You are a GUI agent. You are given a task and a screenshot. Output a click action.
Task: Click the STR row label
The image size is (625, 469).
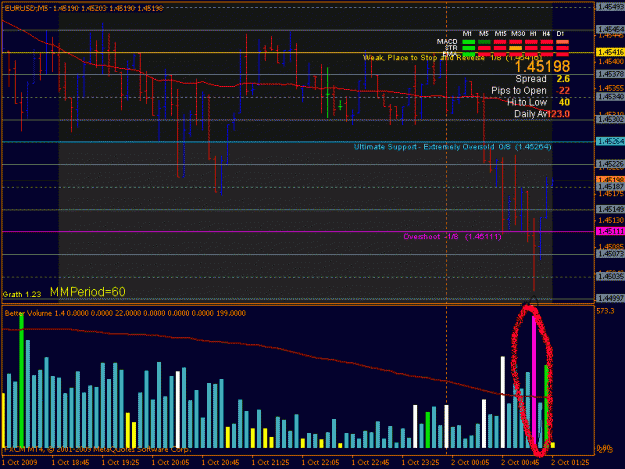[451, 47]
